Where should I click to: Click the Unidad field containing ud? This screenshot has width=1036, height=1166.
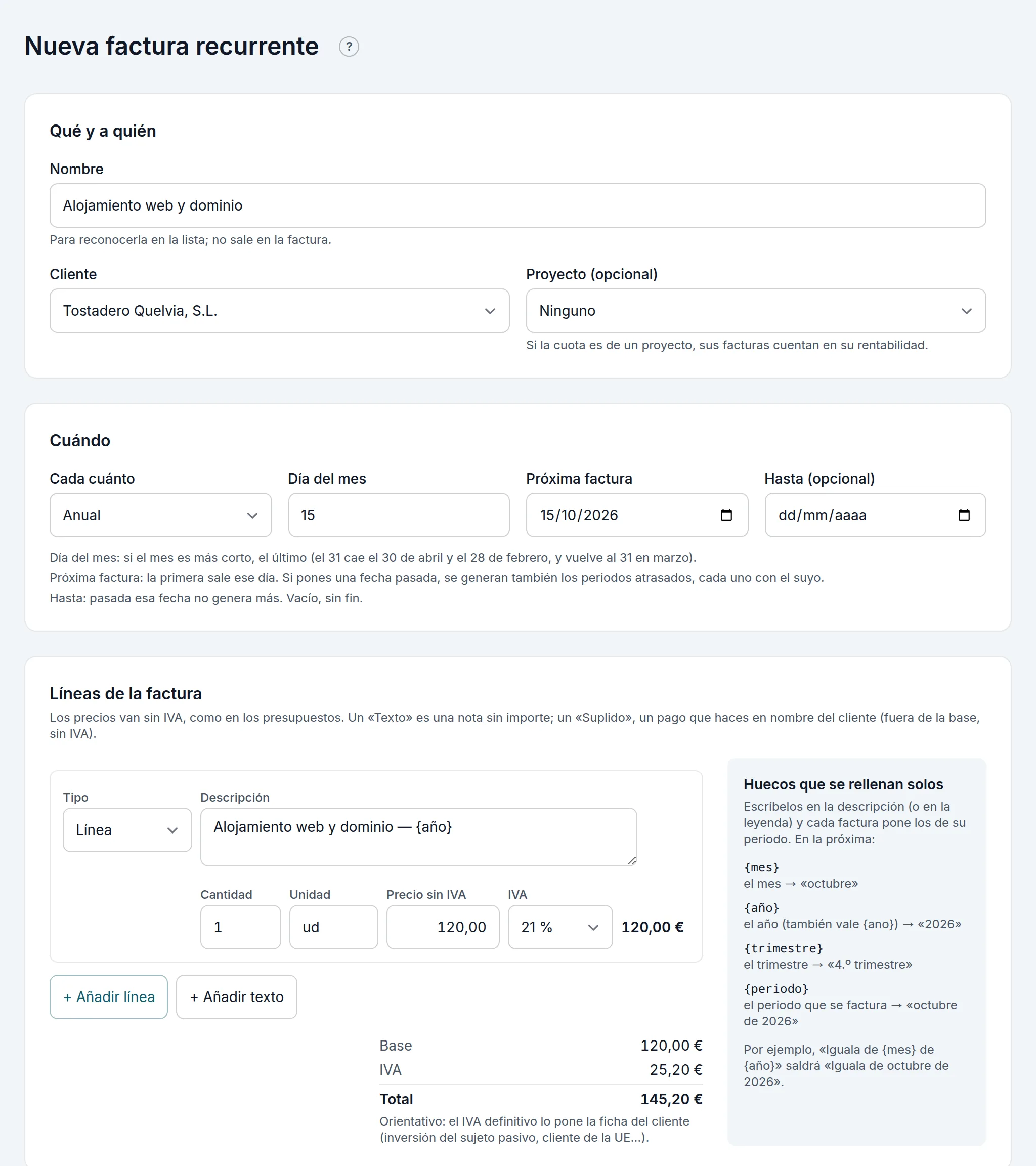(333, 927)
